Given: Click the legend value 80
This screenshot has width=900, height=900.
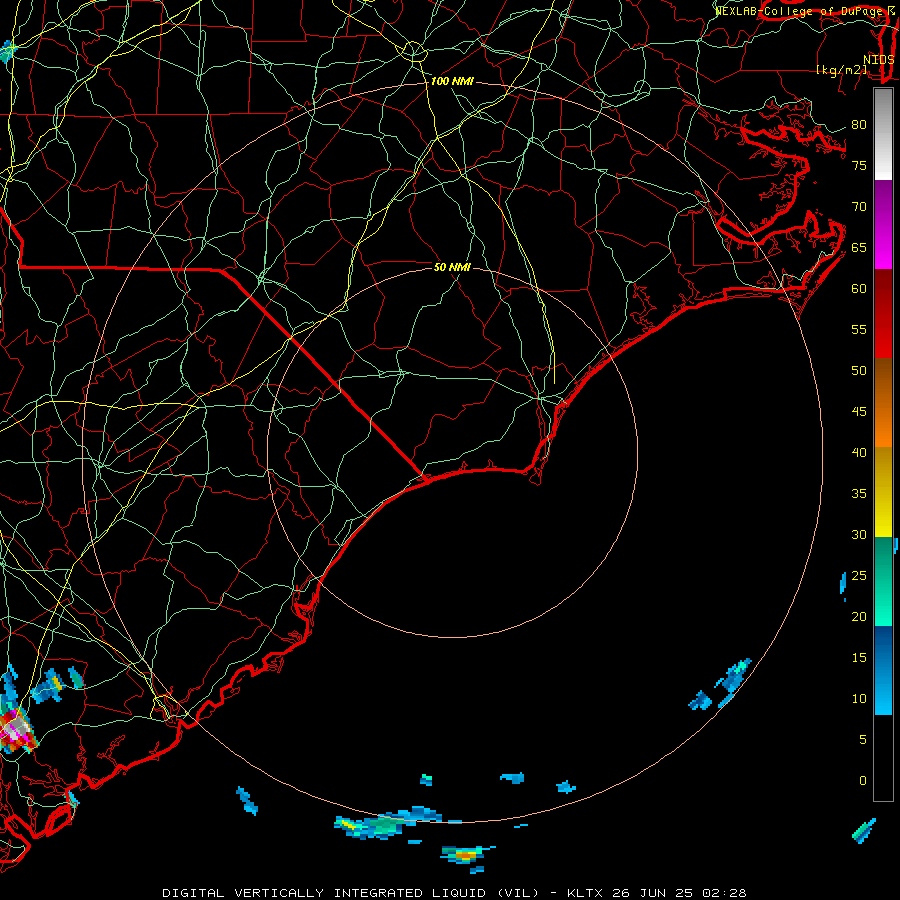Looking at the screenshot, I should [859, 125].
